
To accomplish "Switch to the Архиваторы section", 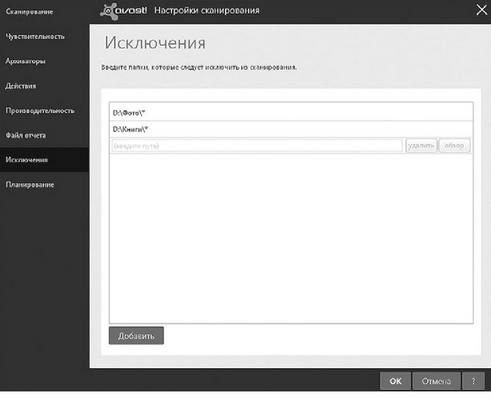I will (x=25, y=61).
